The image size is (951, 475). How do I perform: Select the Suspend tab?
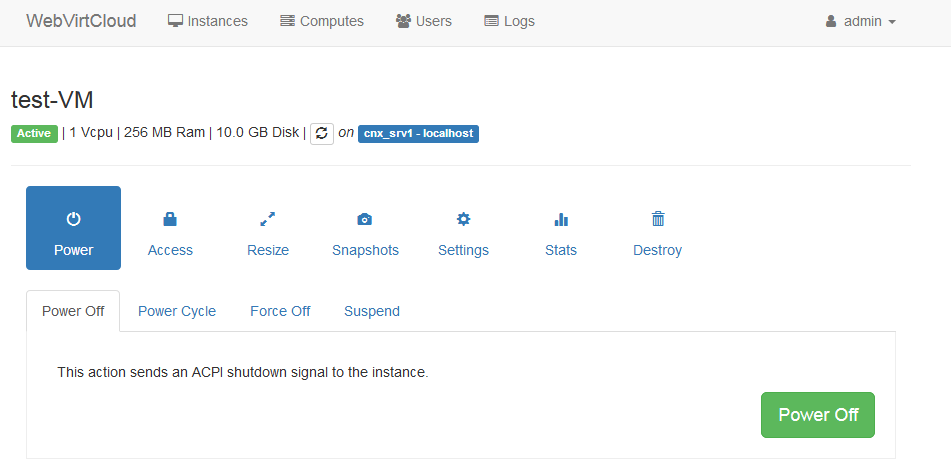372,311
